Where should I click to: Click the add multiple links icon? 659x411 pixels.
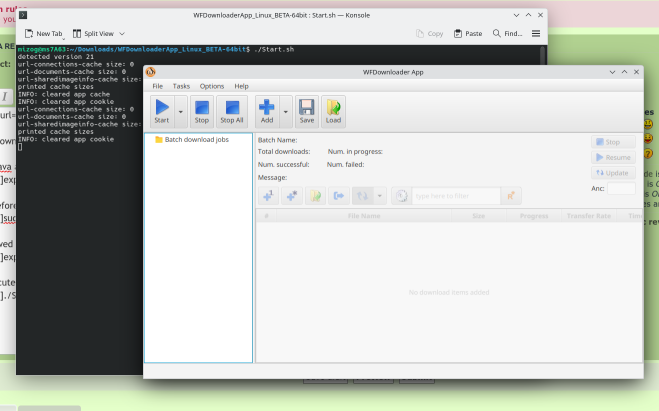point(292,196)
